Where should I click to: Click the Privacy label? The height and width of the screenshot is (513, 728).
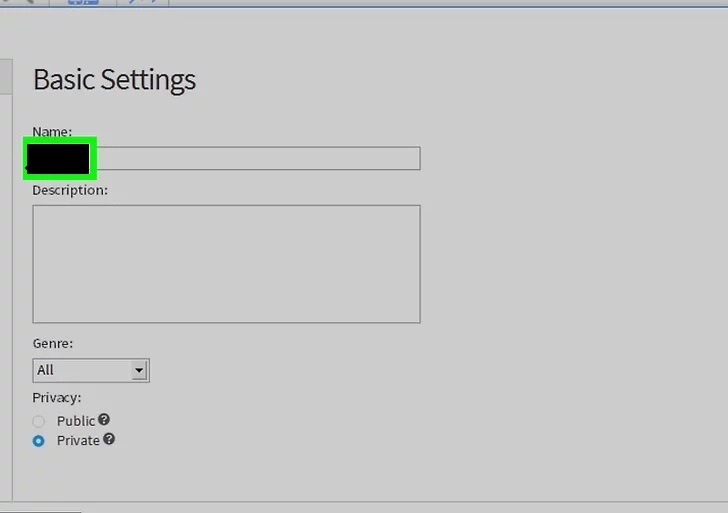(x=57, y=398)
